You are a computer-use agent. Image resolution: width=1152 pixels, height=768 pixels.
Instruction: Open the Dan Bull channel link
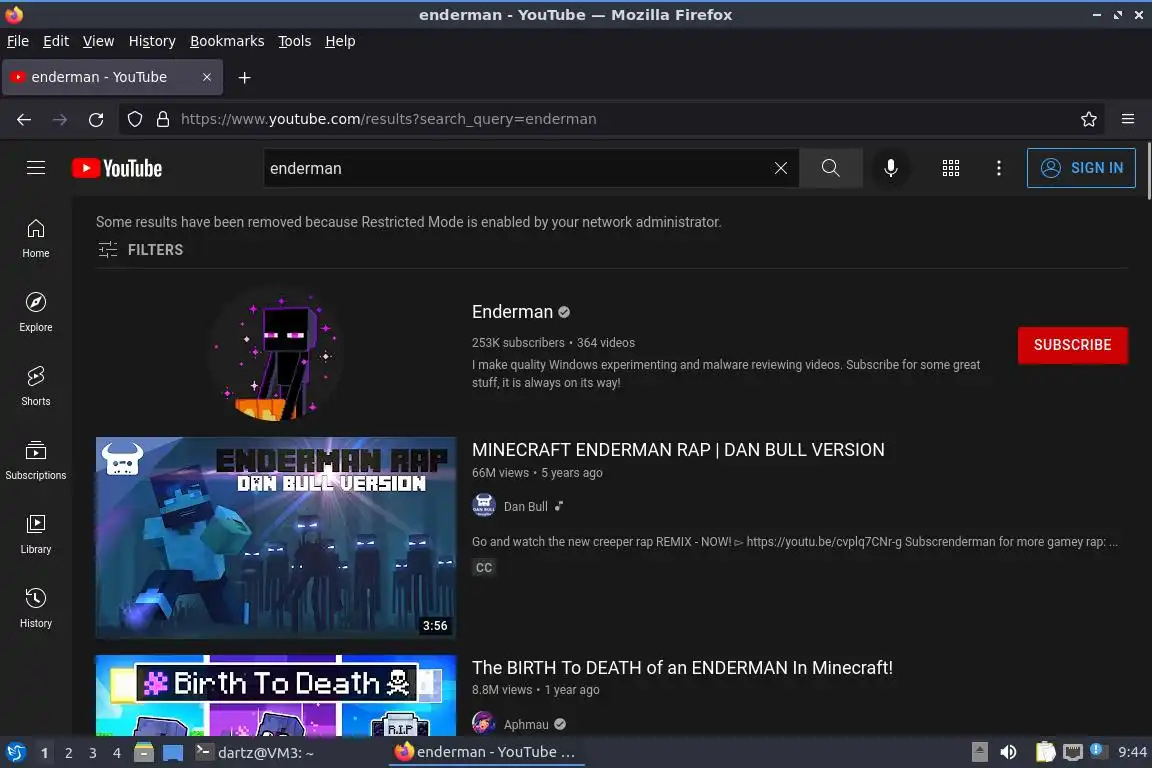[525, 506]
